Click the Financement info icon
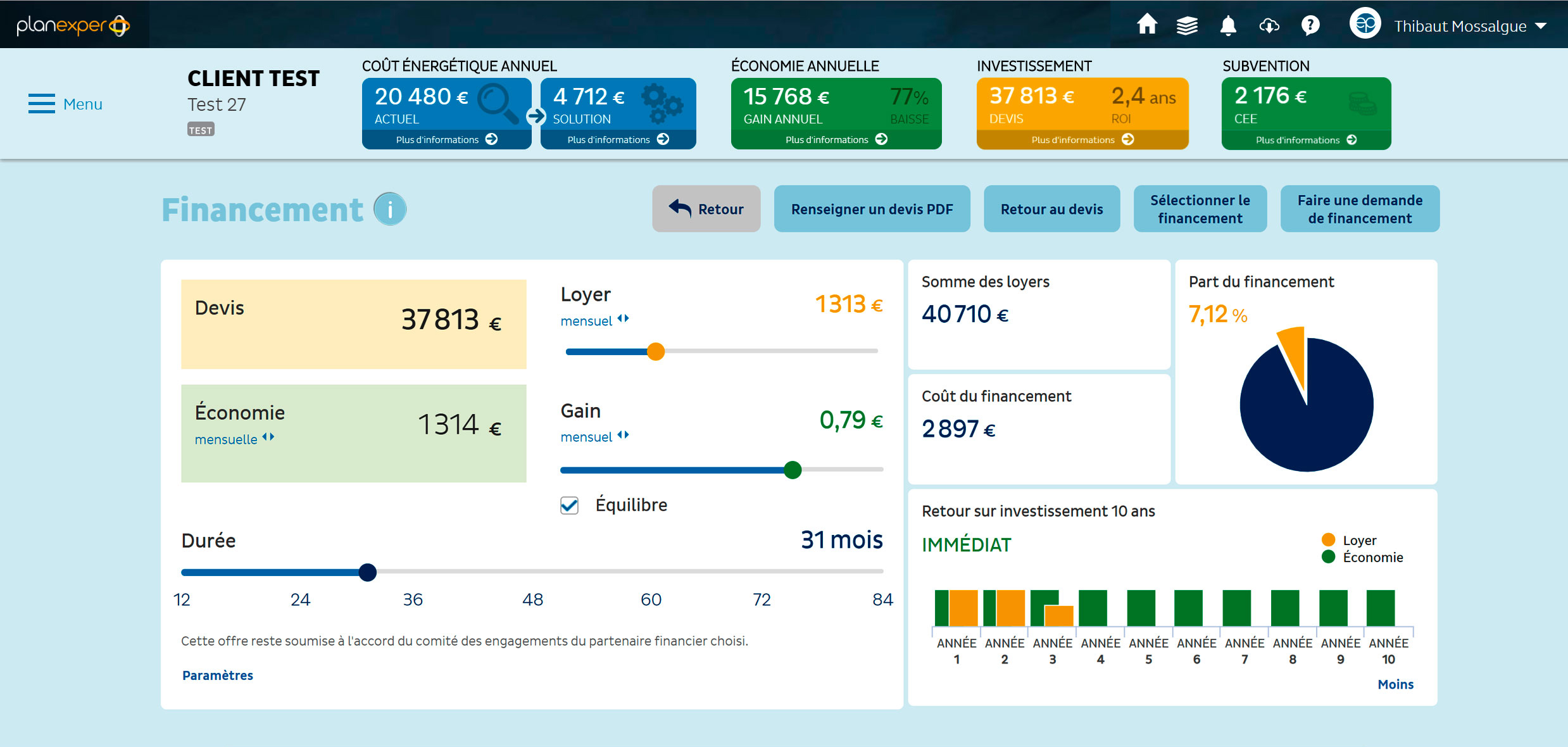 [x=390, y=210]
